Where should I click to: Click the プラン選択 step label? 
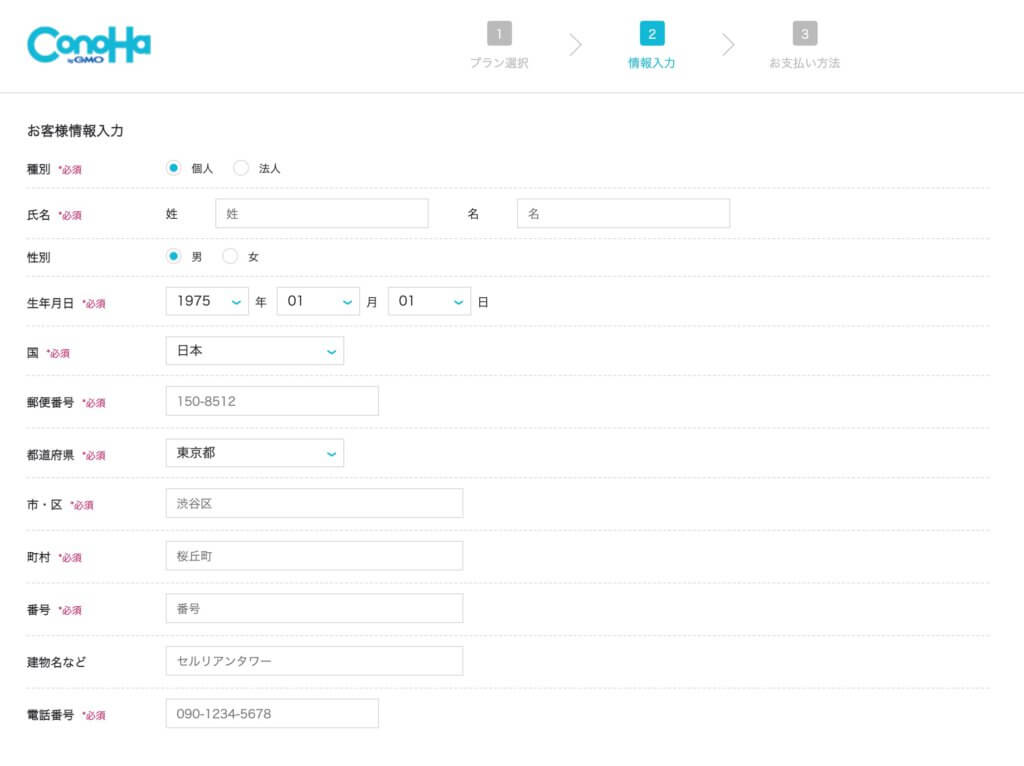point(500,63)
